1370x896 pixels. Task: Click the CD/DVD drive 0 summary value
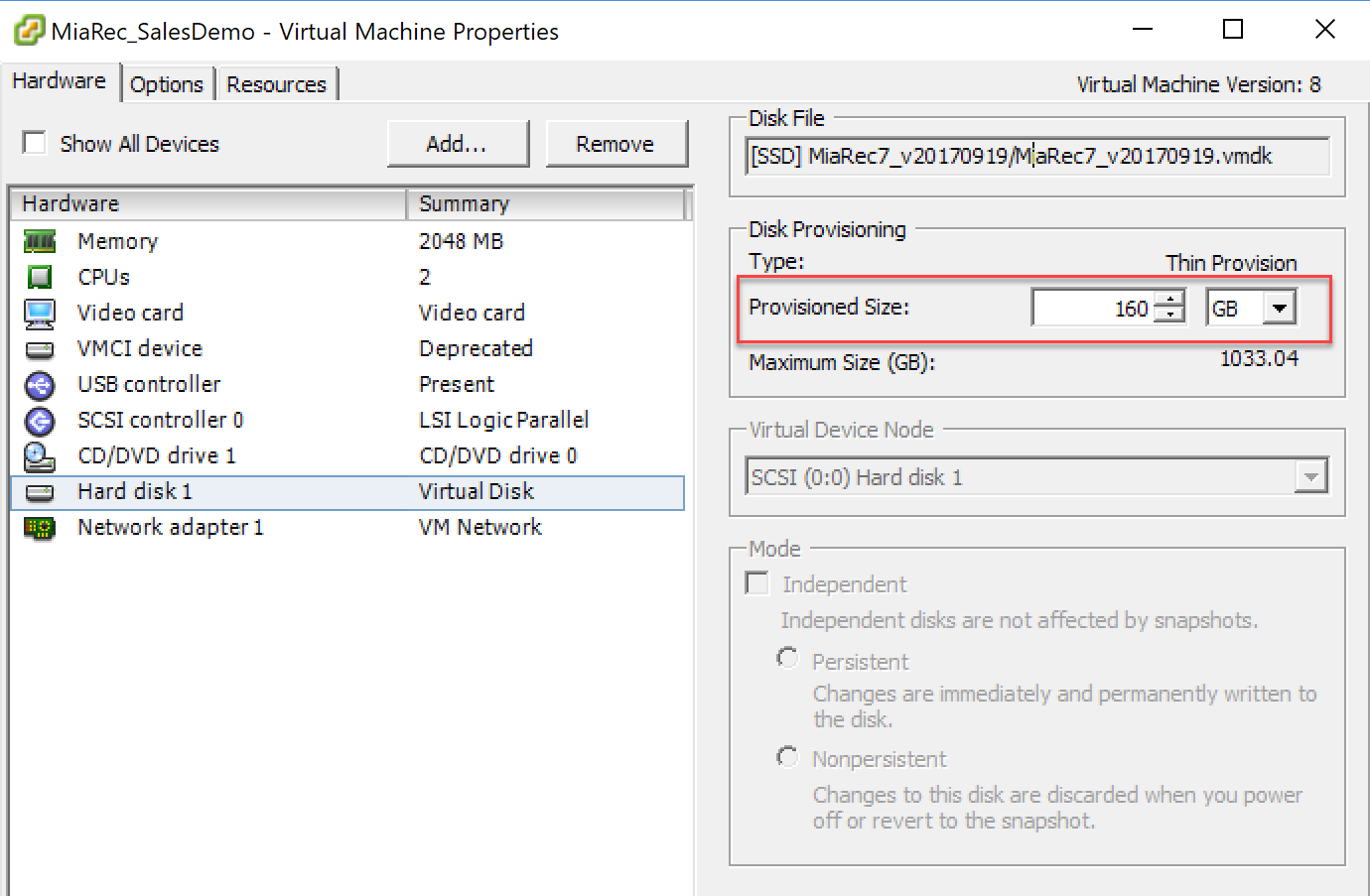point(498,455)
